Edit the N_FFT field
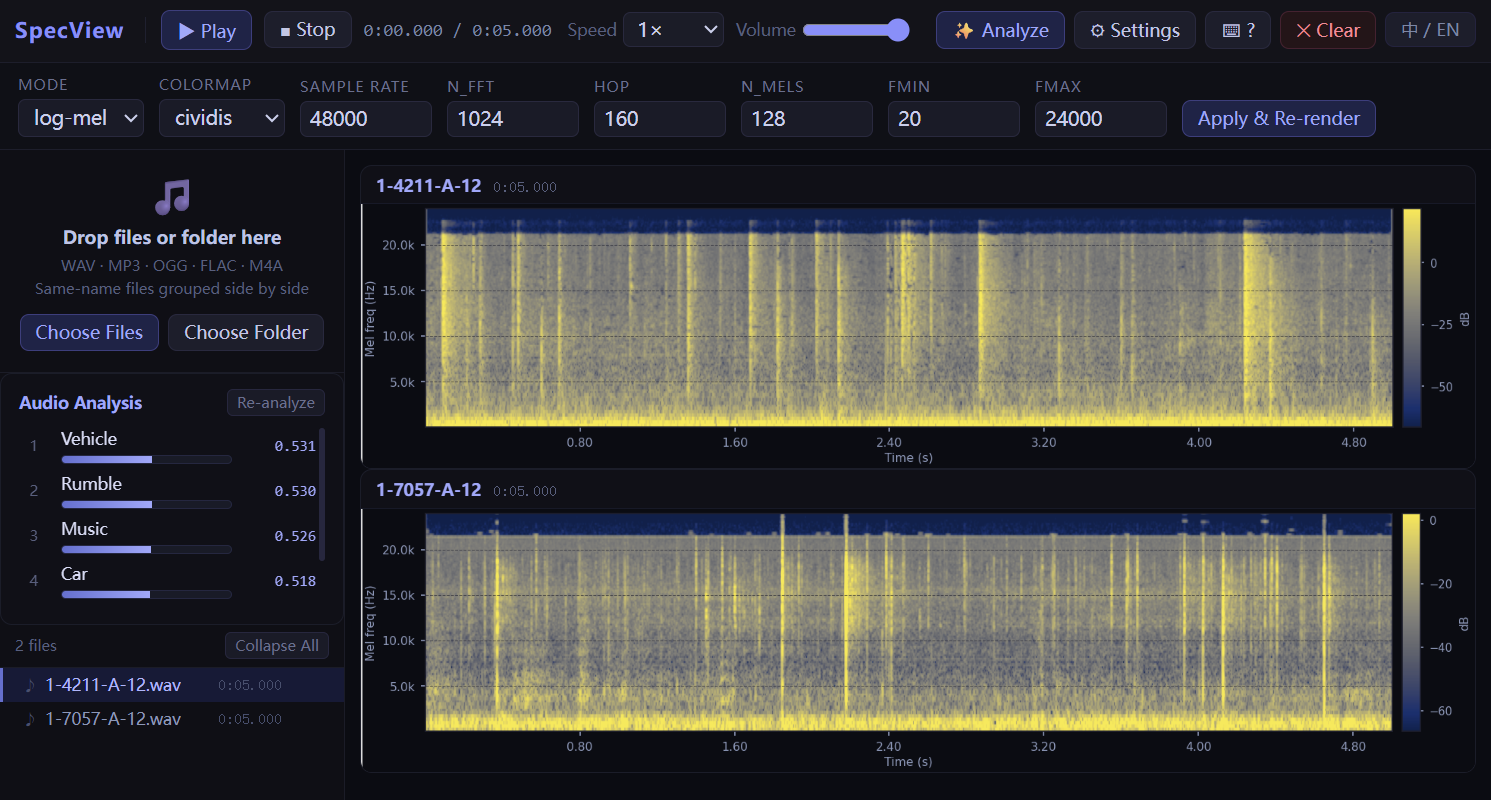 pos(513,119)
